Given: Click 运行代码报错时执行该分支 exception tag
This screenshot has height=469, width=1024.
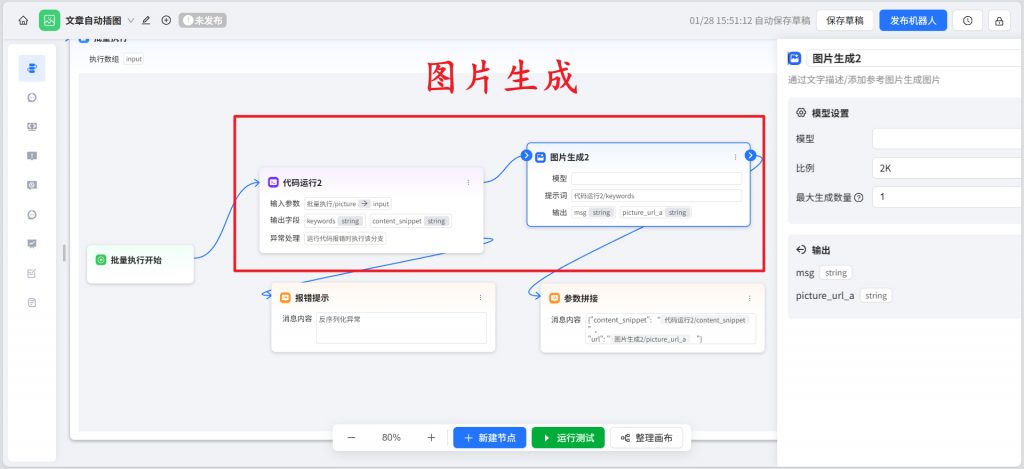Looking at the screenshot, I should (x=345, y=238).
